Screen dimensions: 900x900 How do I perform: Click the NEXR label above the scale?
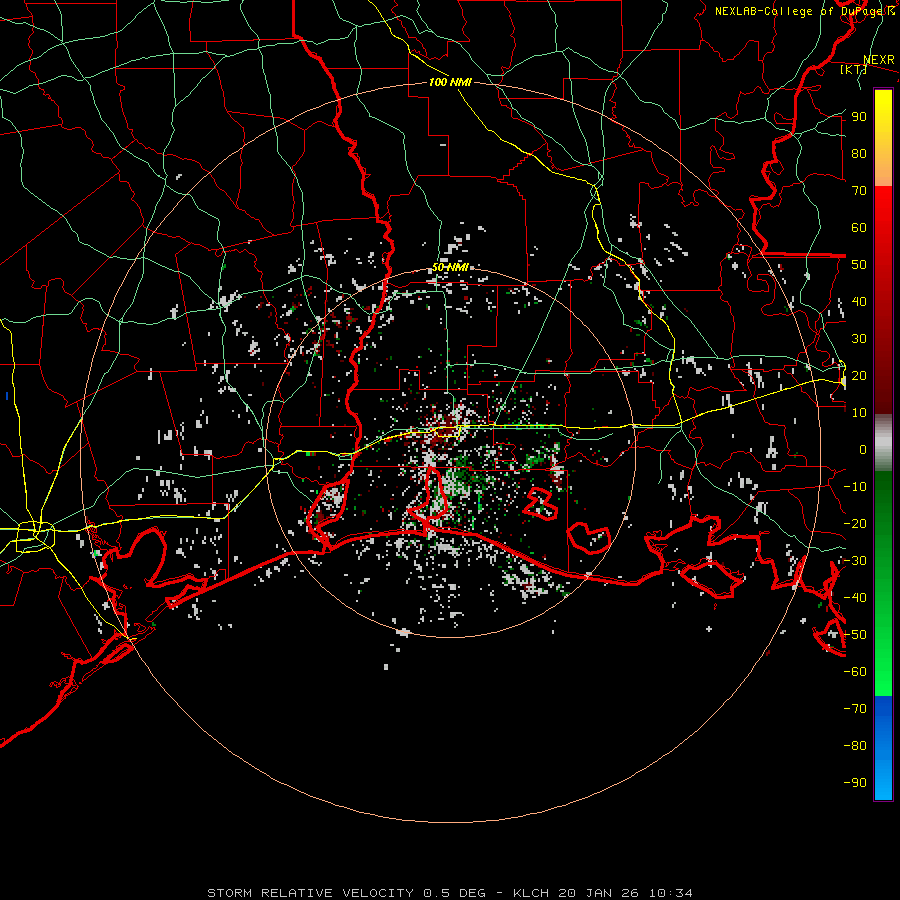pos(879,60)
